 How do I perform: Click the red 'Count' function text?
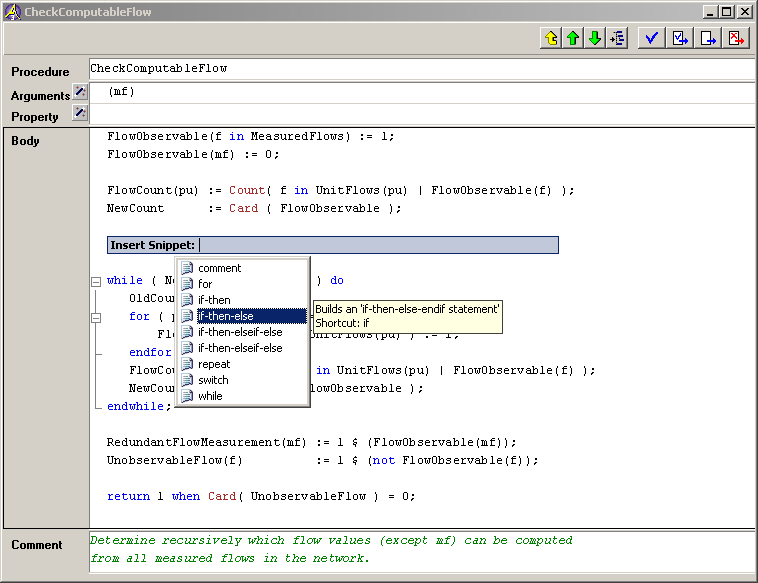pos(247,190)
